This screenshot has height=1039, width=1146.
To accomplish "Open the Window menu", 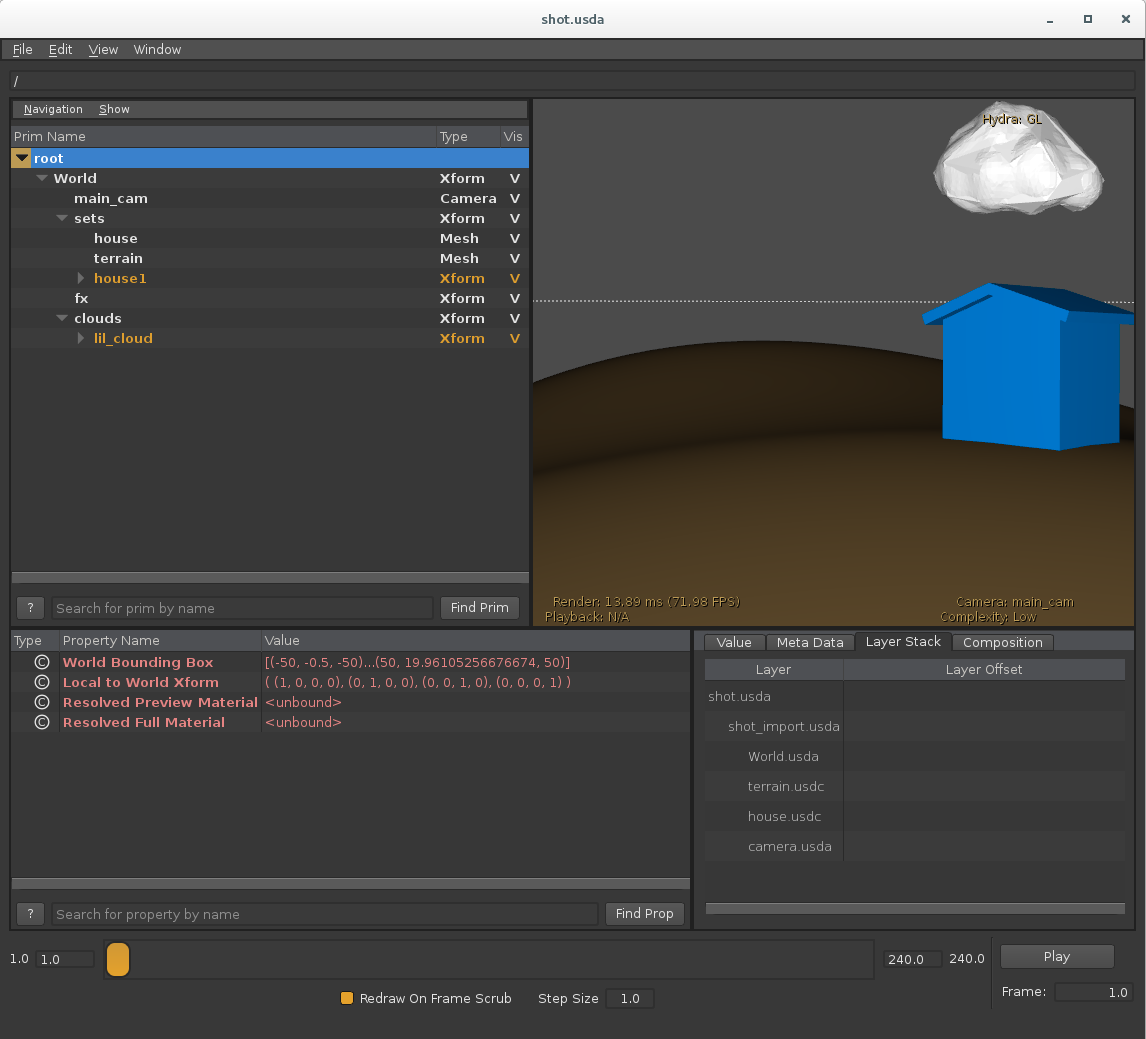I will pos(157,49).
